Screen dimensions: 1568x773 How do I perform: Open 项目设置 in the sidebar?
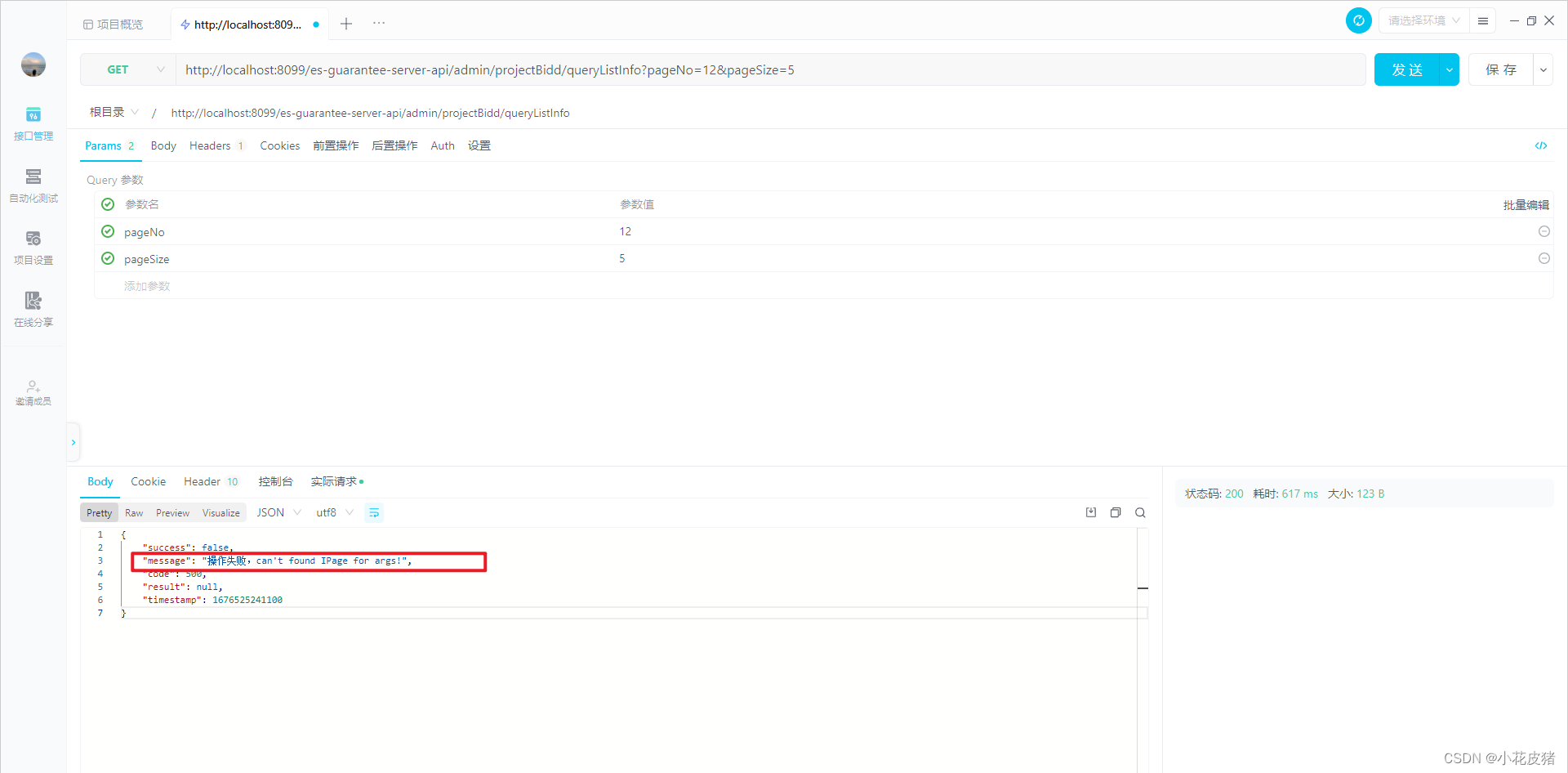[x=33, y=248]
